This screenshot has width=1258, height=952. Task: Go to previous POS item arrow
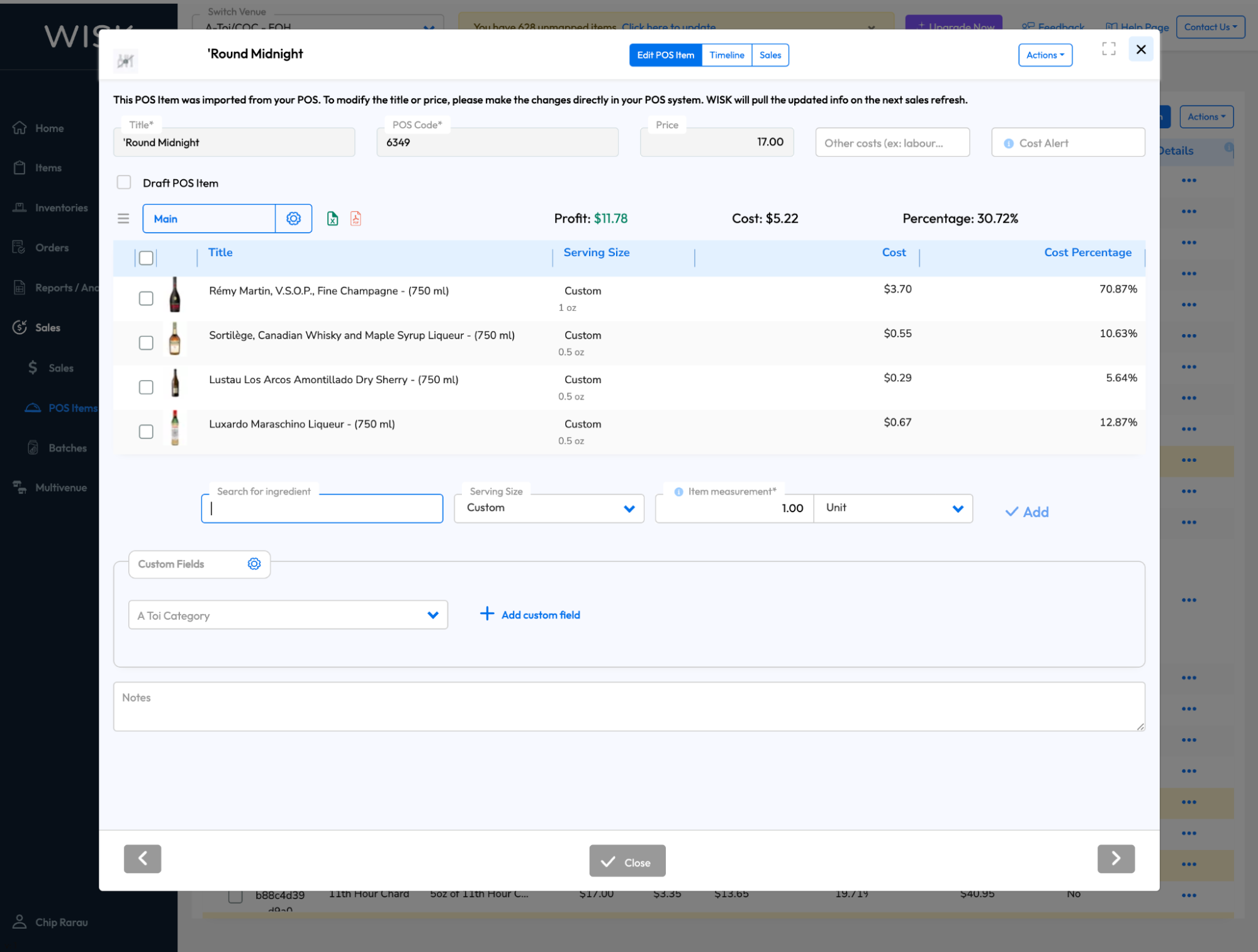[142, 858]
